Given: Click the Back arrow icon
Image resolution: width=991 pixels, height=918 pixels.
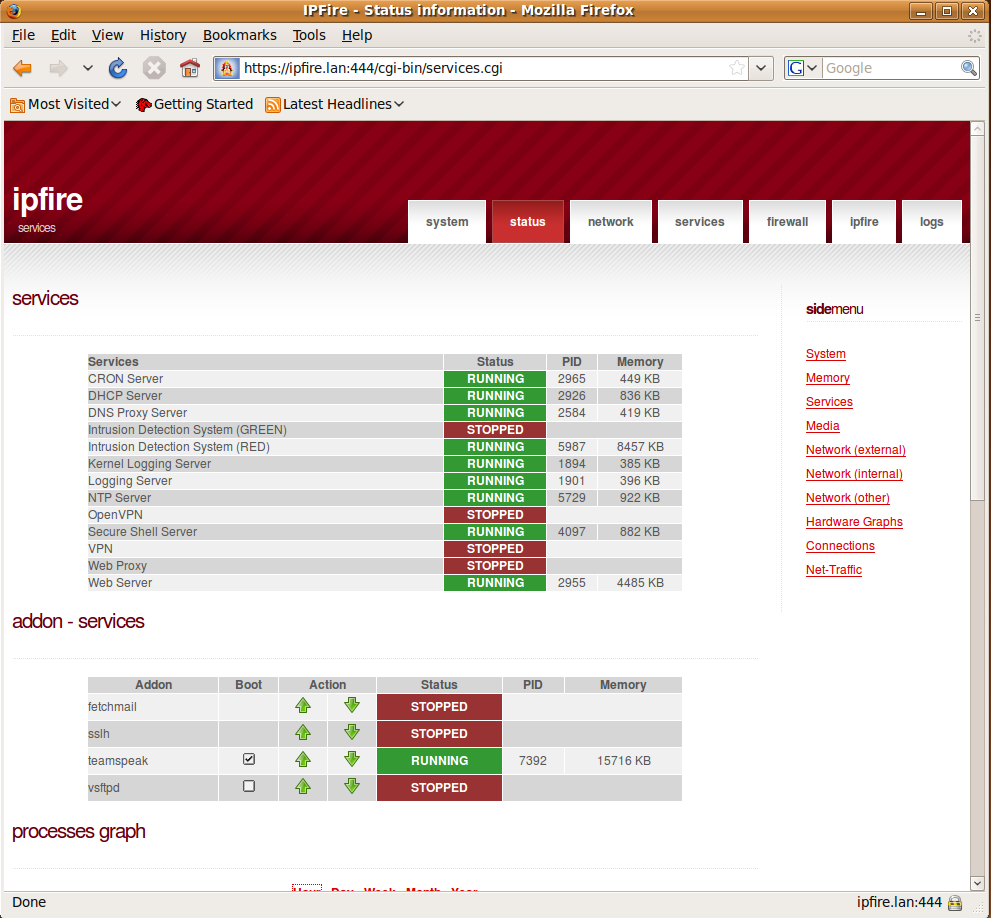Looking at the screenshot, I should click(x=23, y=68).
